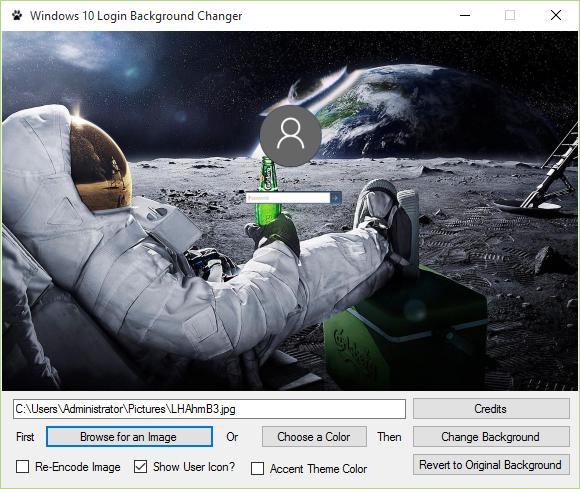Click the paw app icon in title bar

click(x=17, y=16)
